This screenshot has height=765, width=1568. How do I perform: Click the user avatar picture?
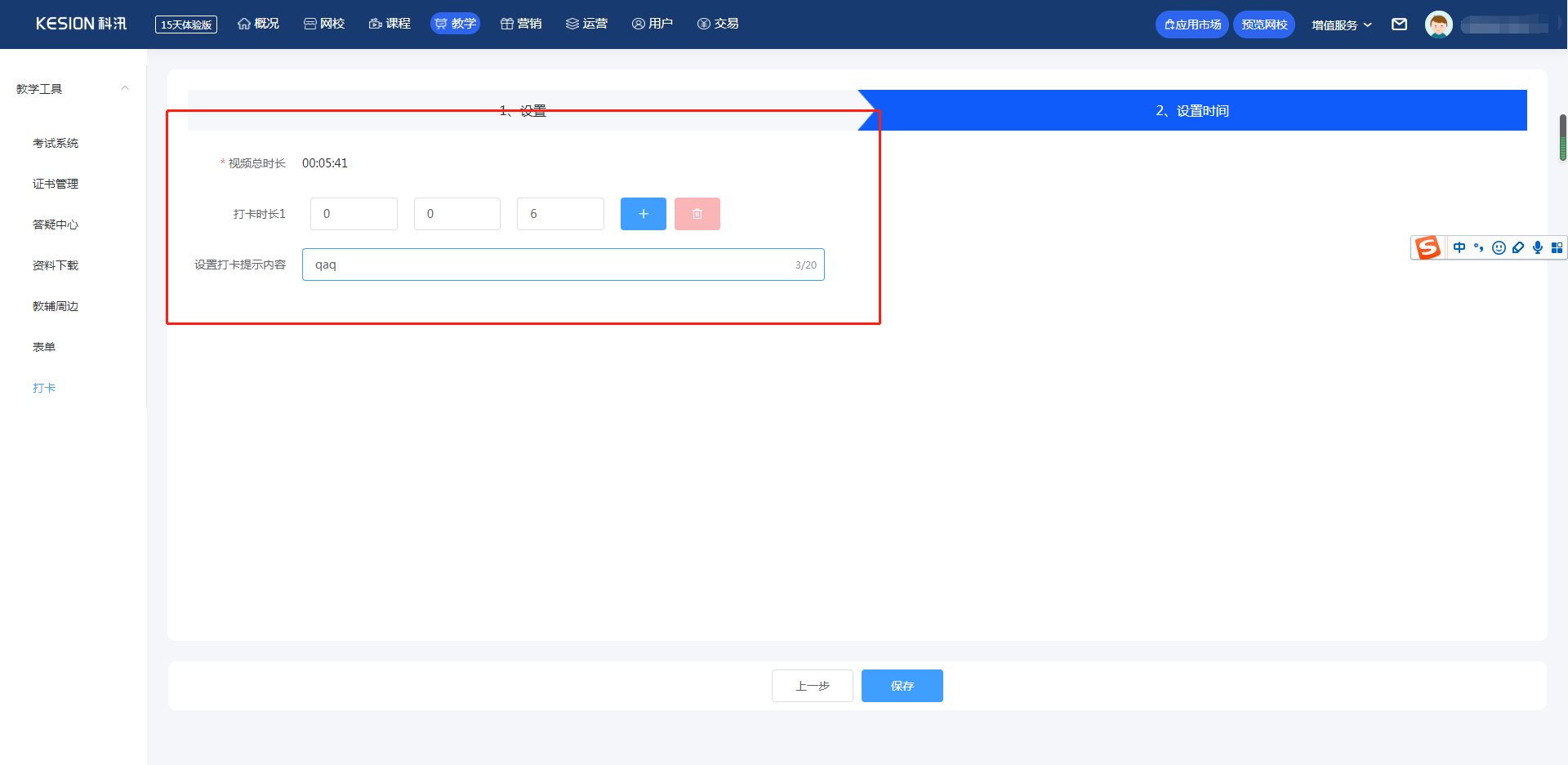(x=1439, y=24)
